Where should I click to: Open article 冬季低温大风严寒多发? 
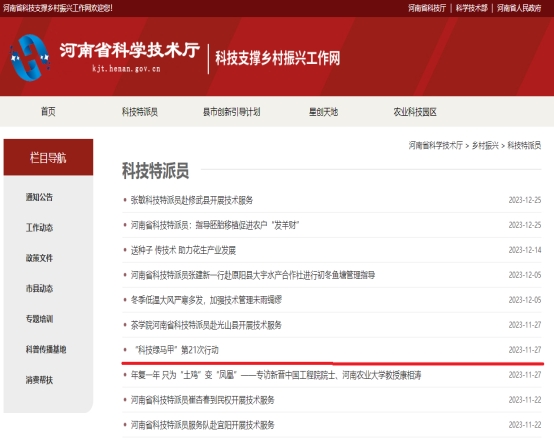(x=206, y=300)
